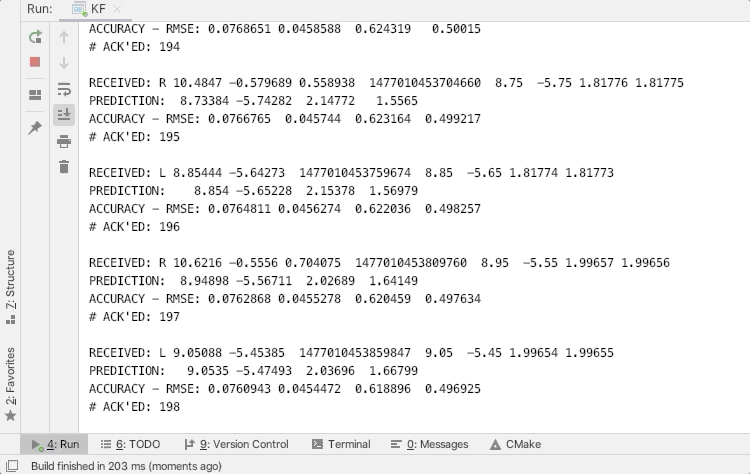This screenshot has width=750, height=474.
Task: Click PREDICTION line starting 8.94898
Action: [254, 281]
